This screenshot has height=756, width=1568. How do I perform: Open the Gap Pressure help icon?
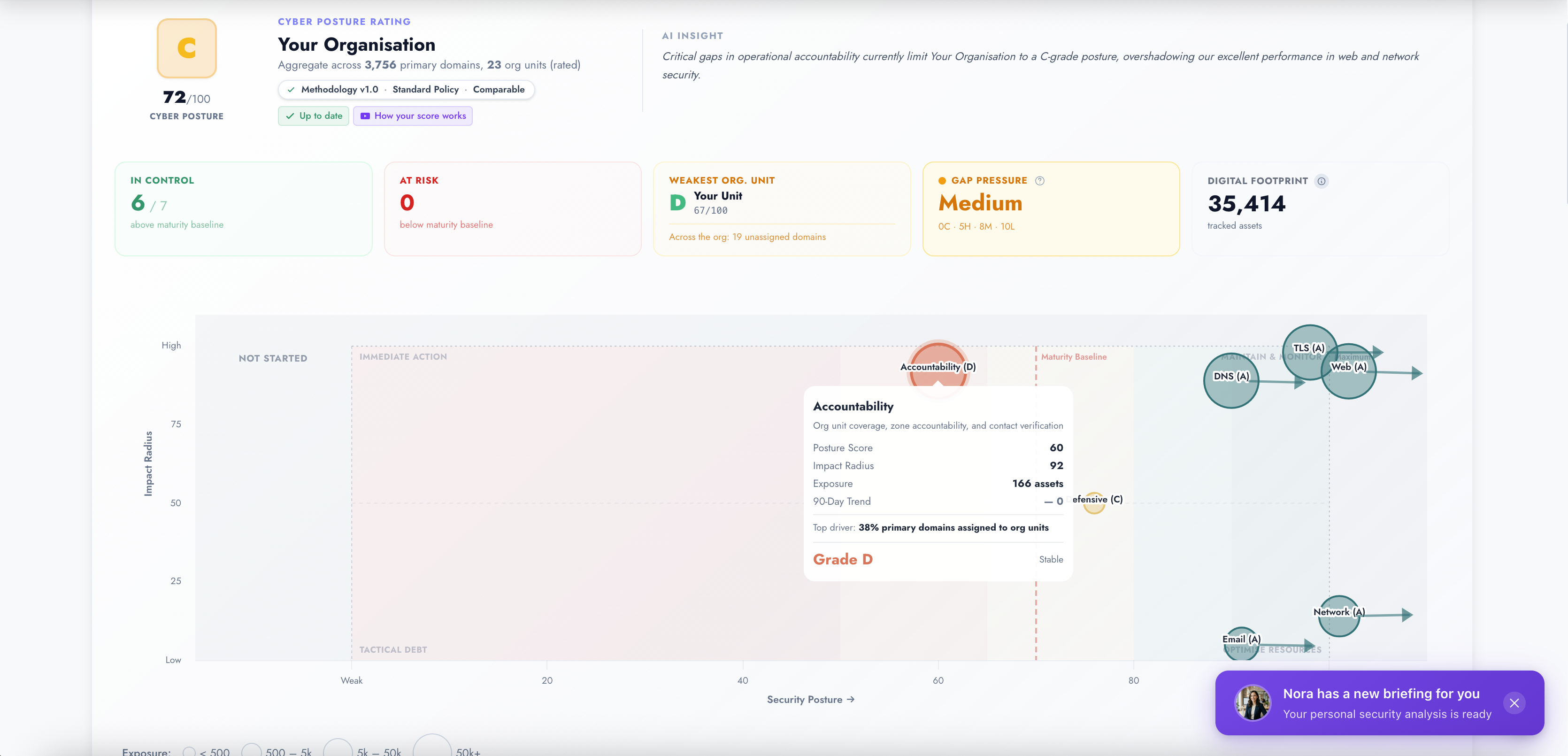point(1040,181)
